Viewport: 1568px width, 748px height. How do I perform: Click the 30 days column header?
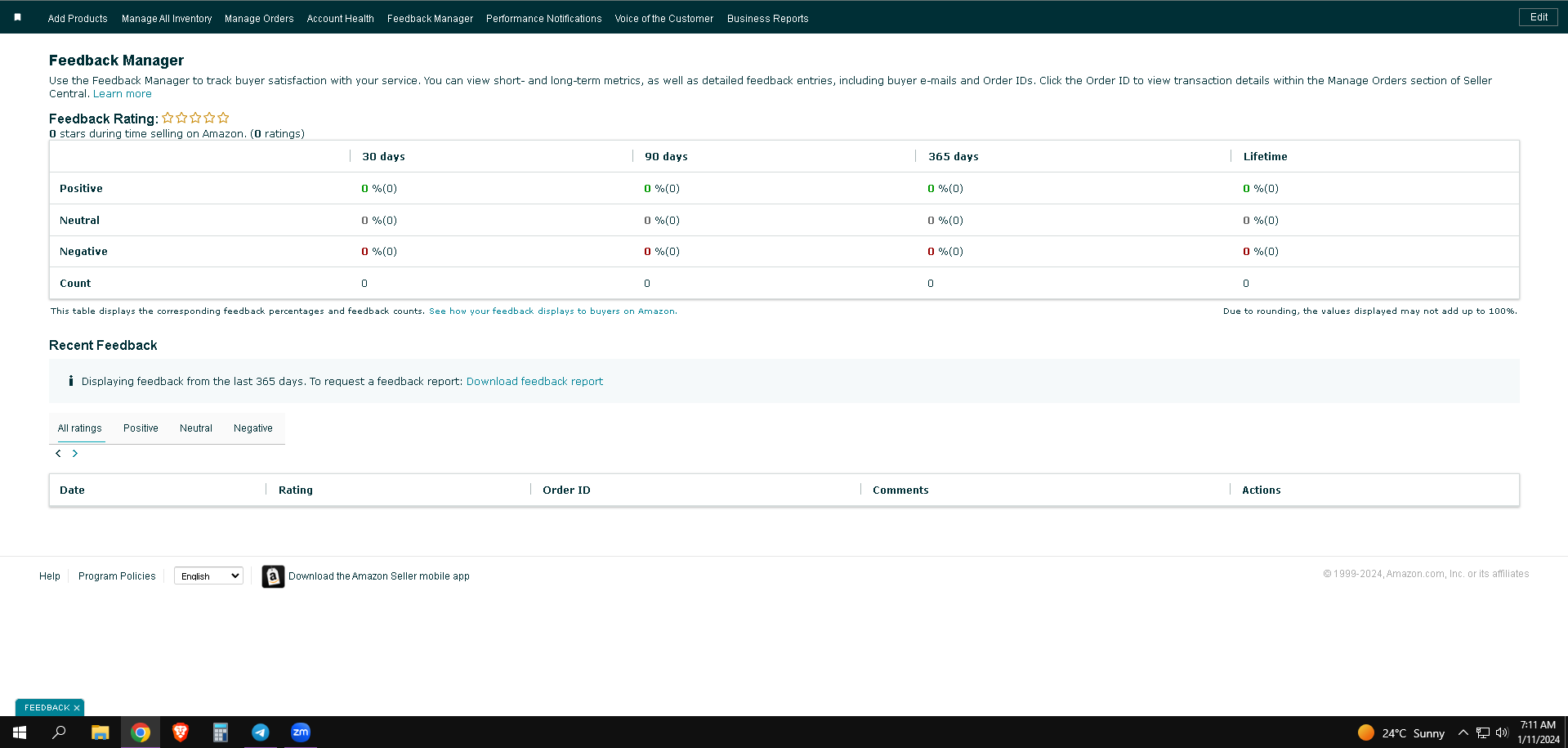(x=383, y=157)
